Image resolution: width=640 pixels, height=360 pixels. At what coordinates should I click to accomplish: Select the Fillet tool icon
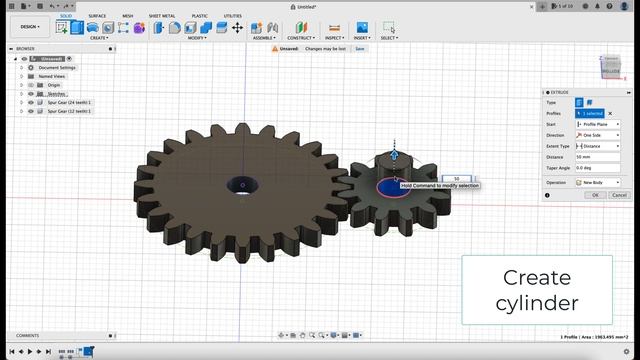click(175, 28)
